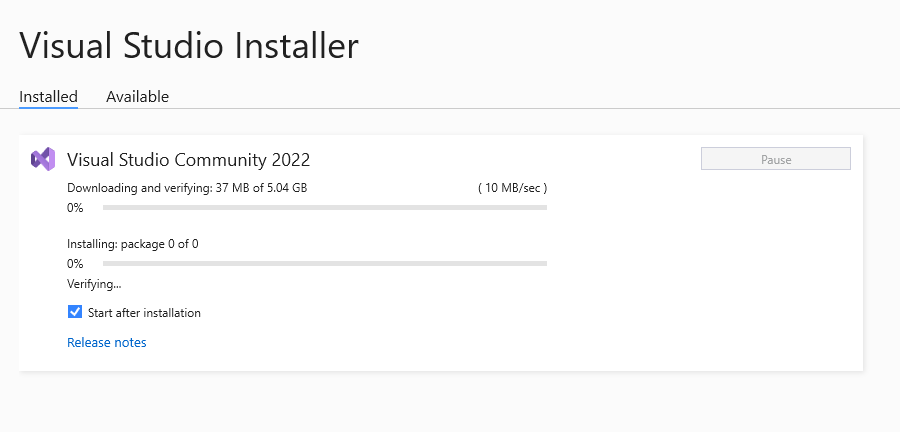Click the 10 MB/sec download speed text

[513, 188]
